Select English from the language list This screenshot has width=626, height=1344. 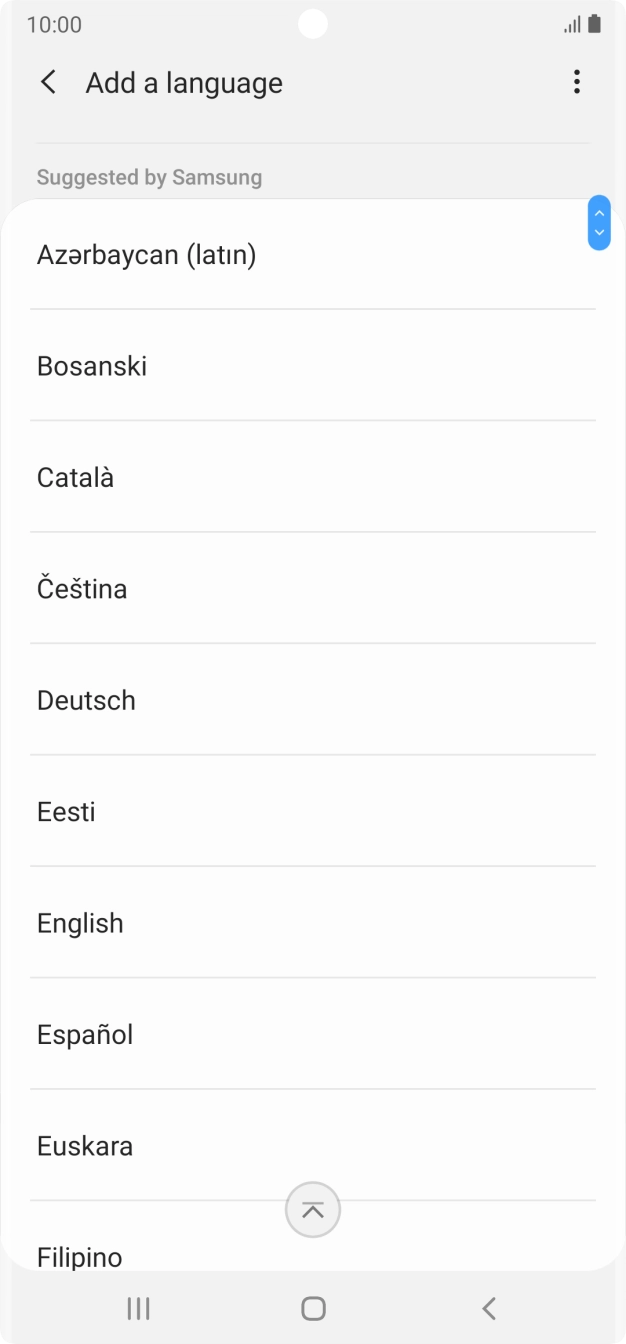tap(80, 923)
